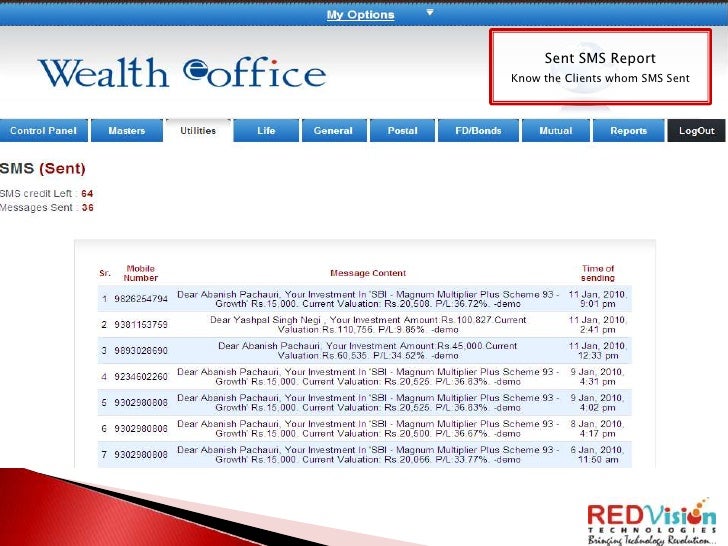Click the time 11 Jan, 2010, 12:33 pm
728x546 pixels.
598,351
